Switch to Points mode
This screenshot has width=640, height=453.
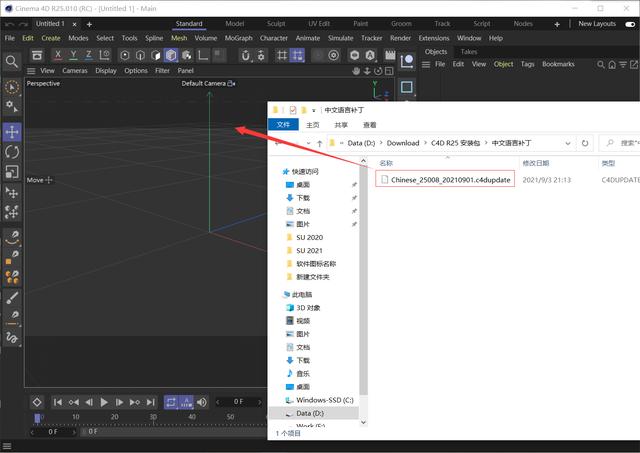coord(125,55)
